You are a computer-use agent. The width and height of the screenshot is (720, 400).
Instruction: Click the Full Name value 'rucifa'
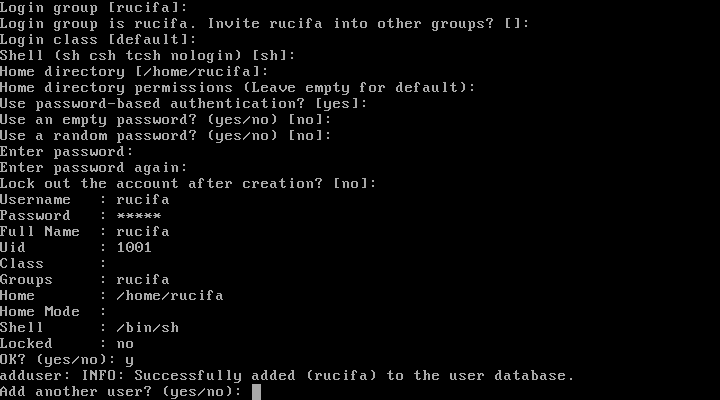coord(143,231)
